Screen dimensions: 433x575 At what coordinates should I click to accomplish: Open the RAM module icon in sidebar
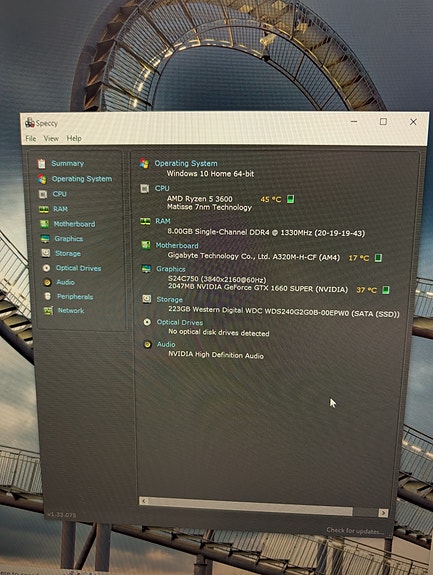(x=44, y=209)
